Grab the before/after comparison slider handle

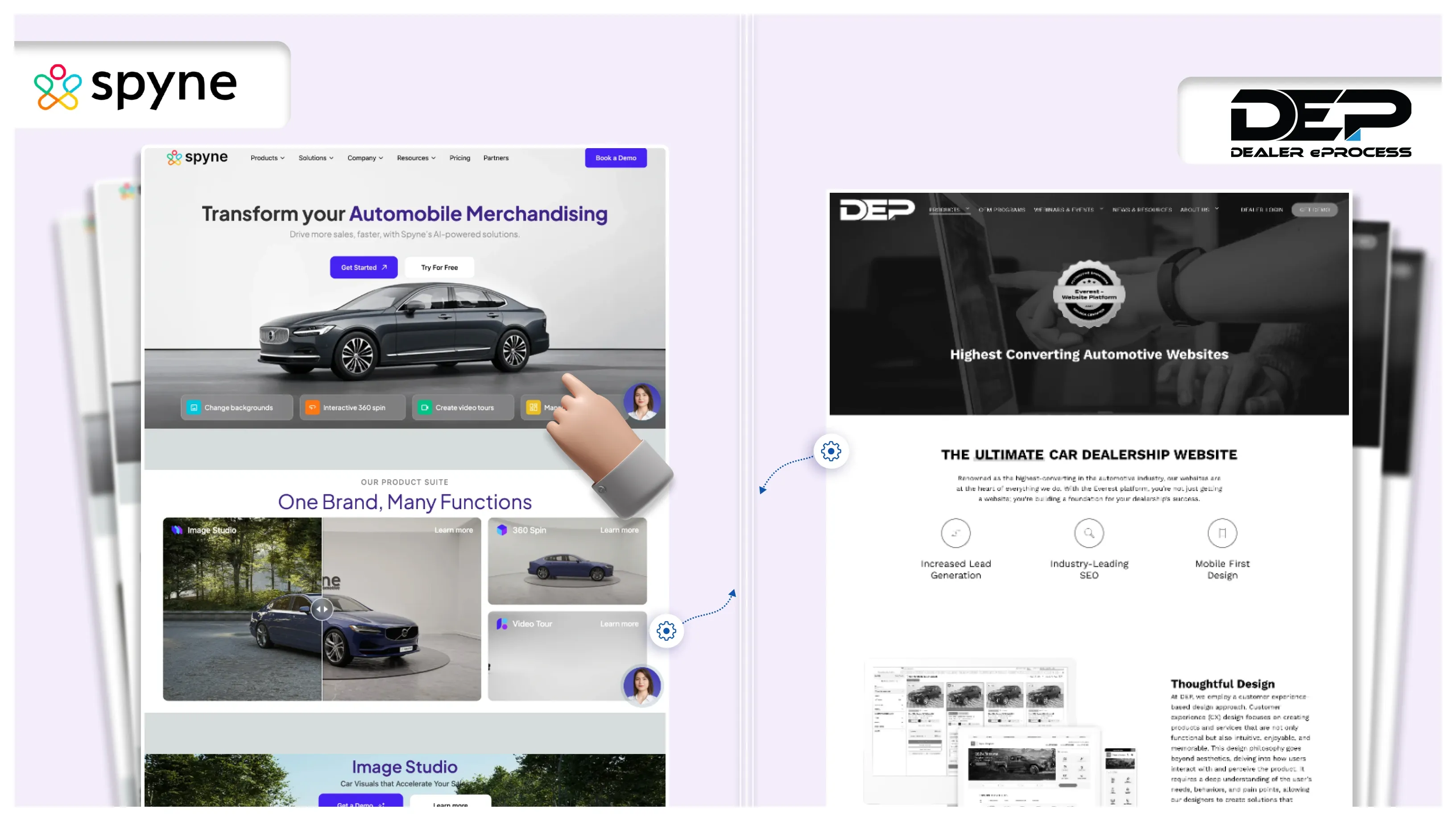322,609
